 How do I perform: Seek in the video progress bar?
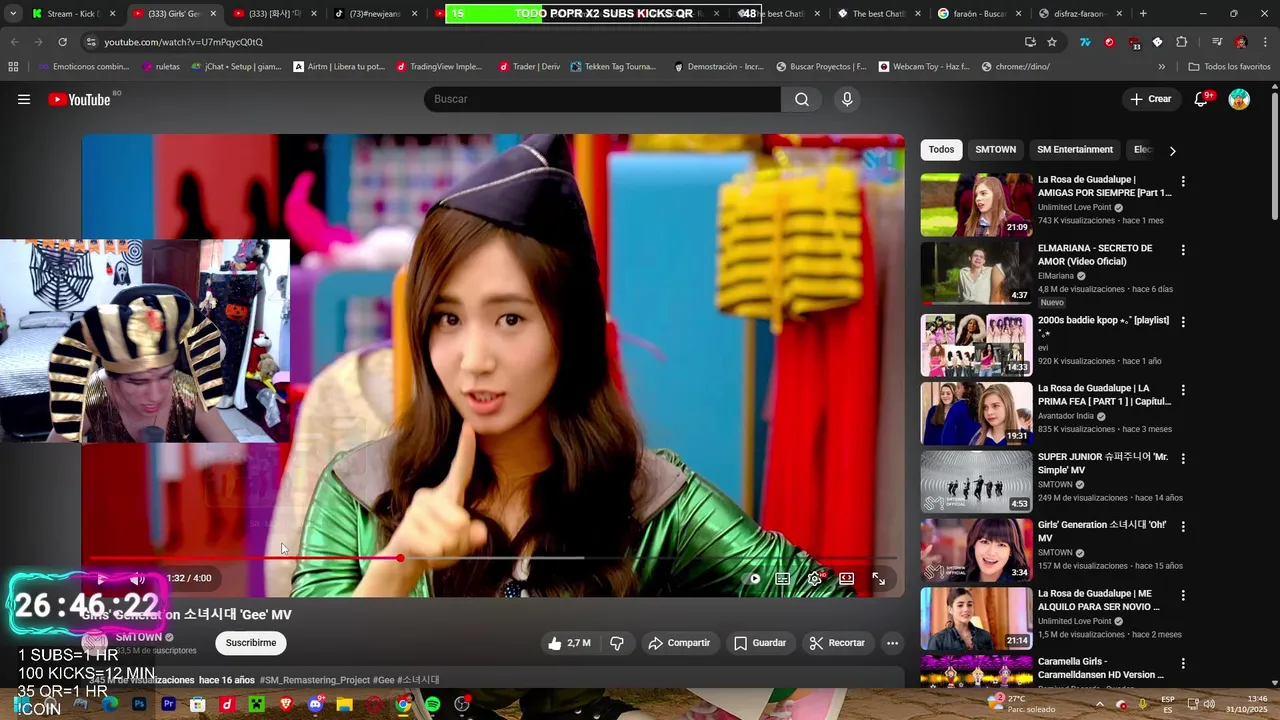(492, 558)
